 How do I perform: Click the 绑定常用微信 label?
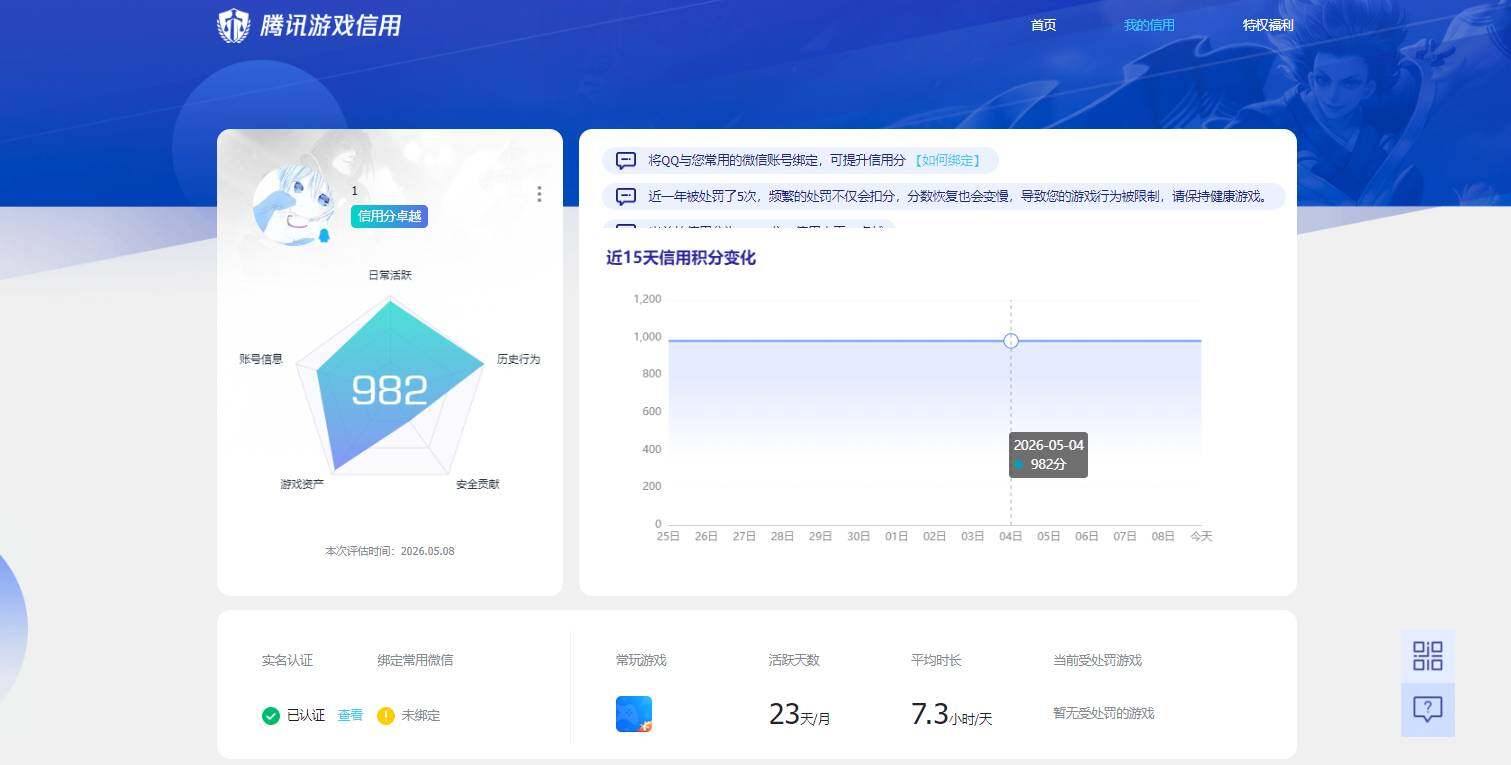(x=415, y=660)
